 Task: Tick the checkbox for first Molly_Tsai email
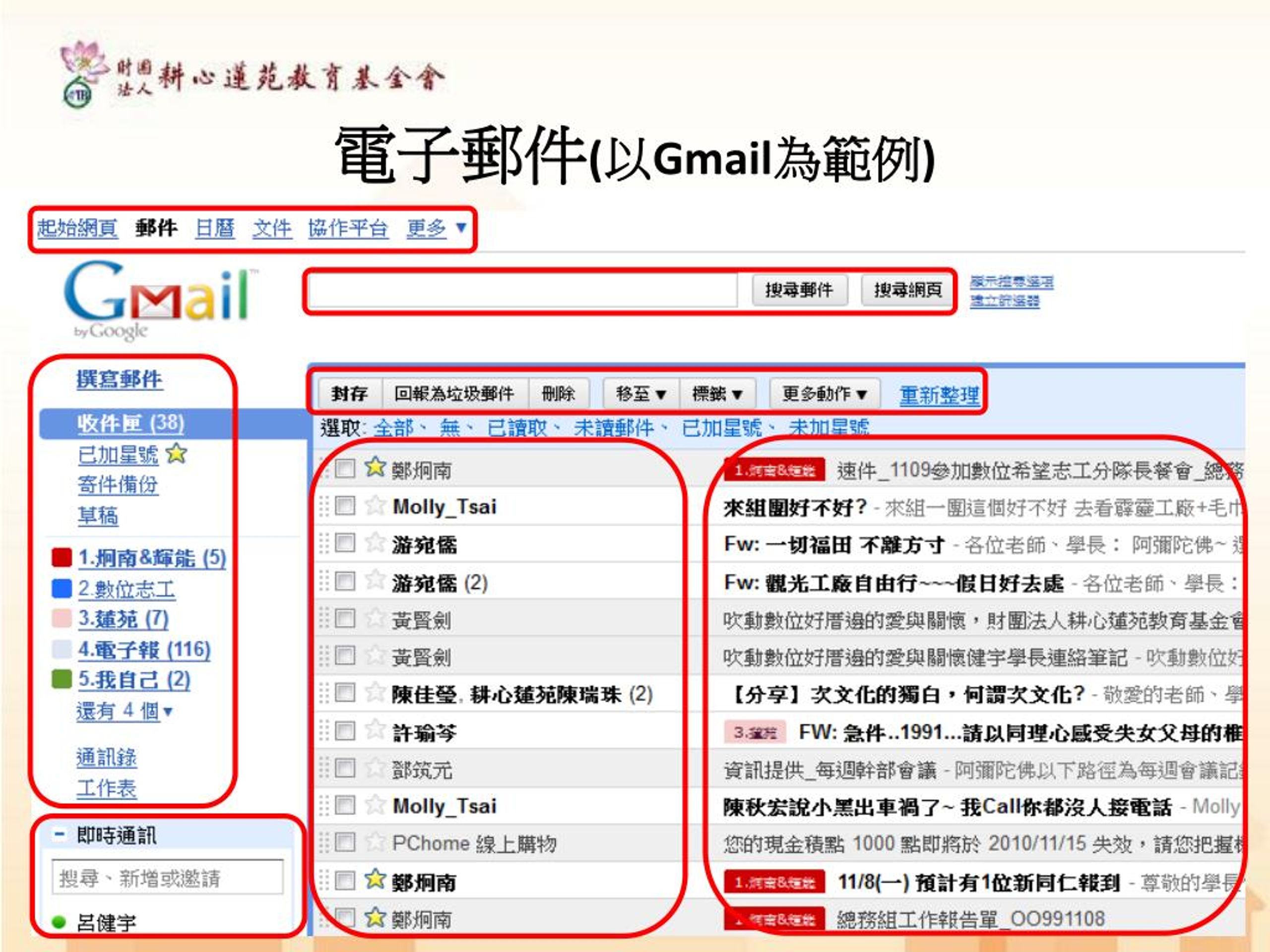(x=344, y=506)
